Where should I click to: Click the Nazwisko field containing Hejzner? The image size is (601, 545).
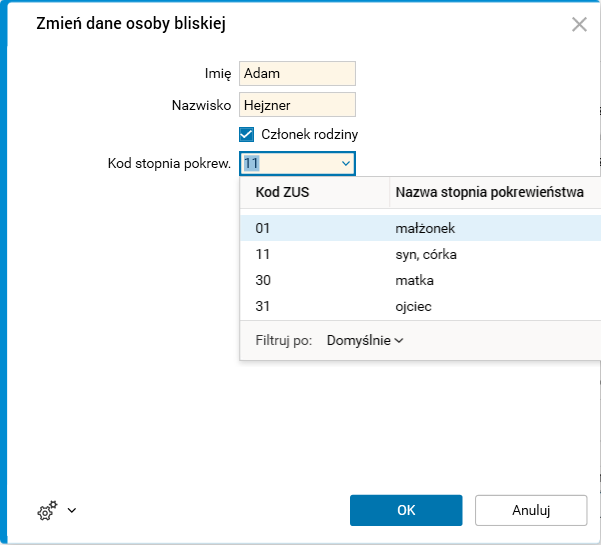coord(297,104)
